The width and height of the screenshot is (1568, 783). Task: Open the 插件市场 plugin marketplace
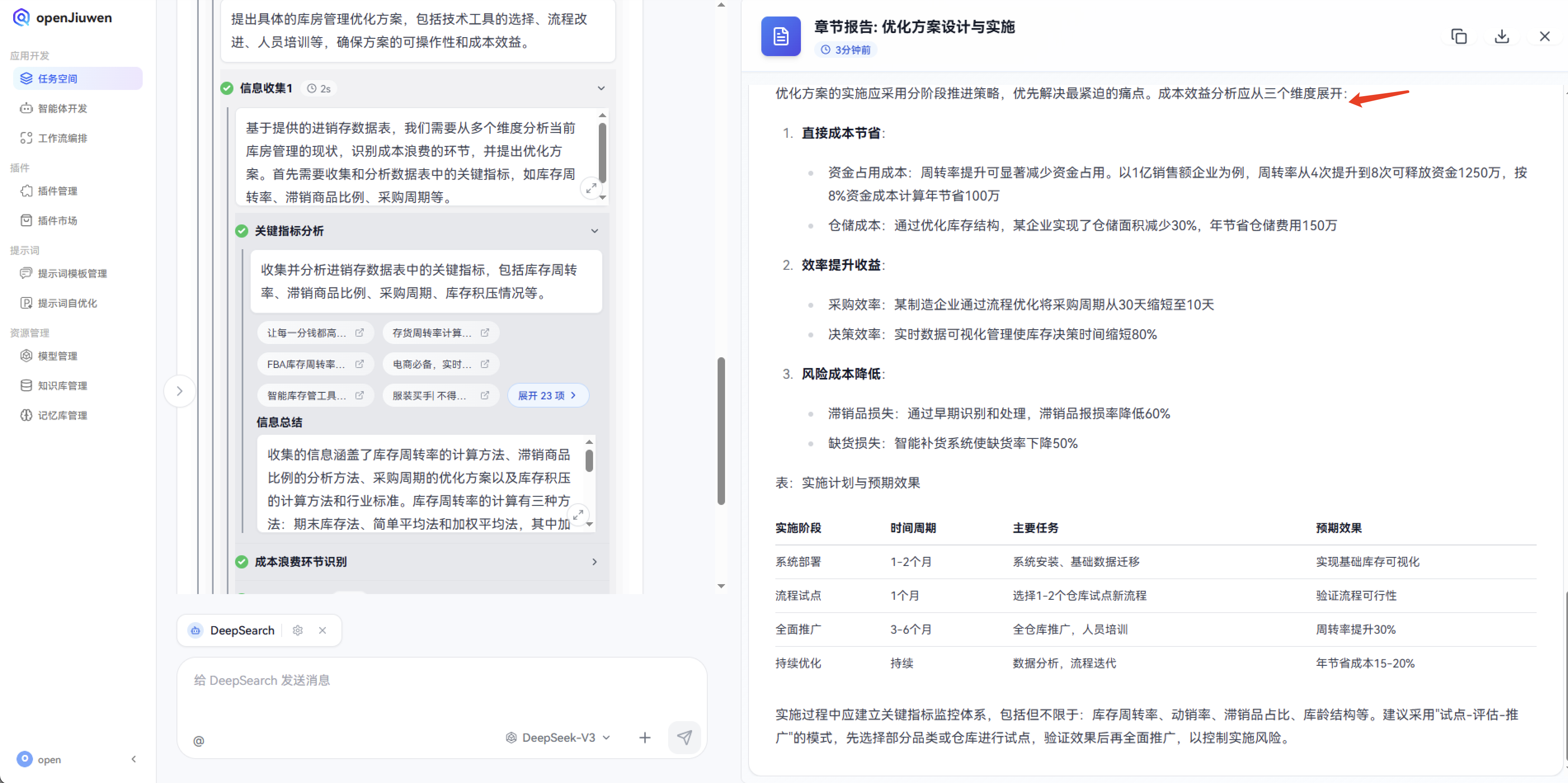pyautogui.click(x=57, y=220)
